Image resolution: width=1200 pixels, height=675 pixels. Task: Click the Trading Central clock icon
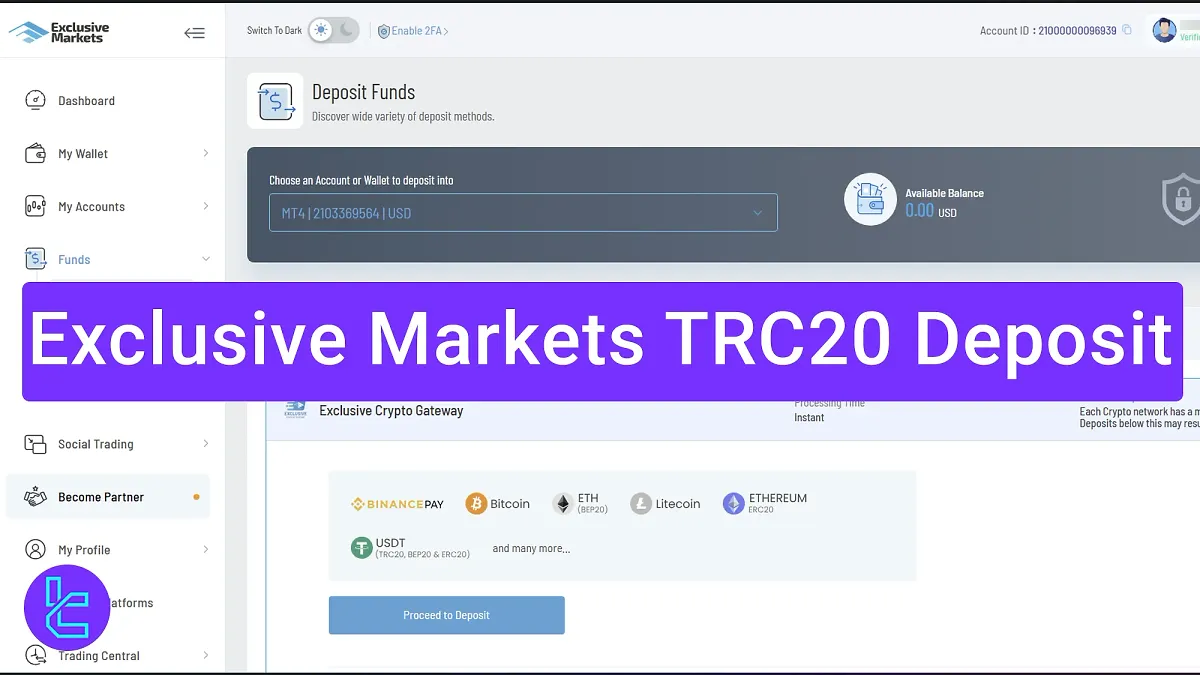click(36, 655)
